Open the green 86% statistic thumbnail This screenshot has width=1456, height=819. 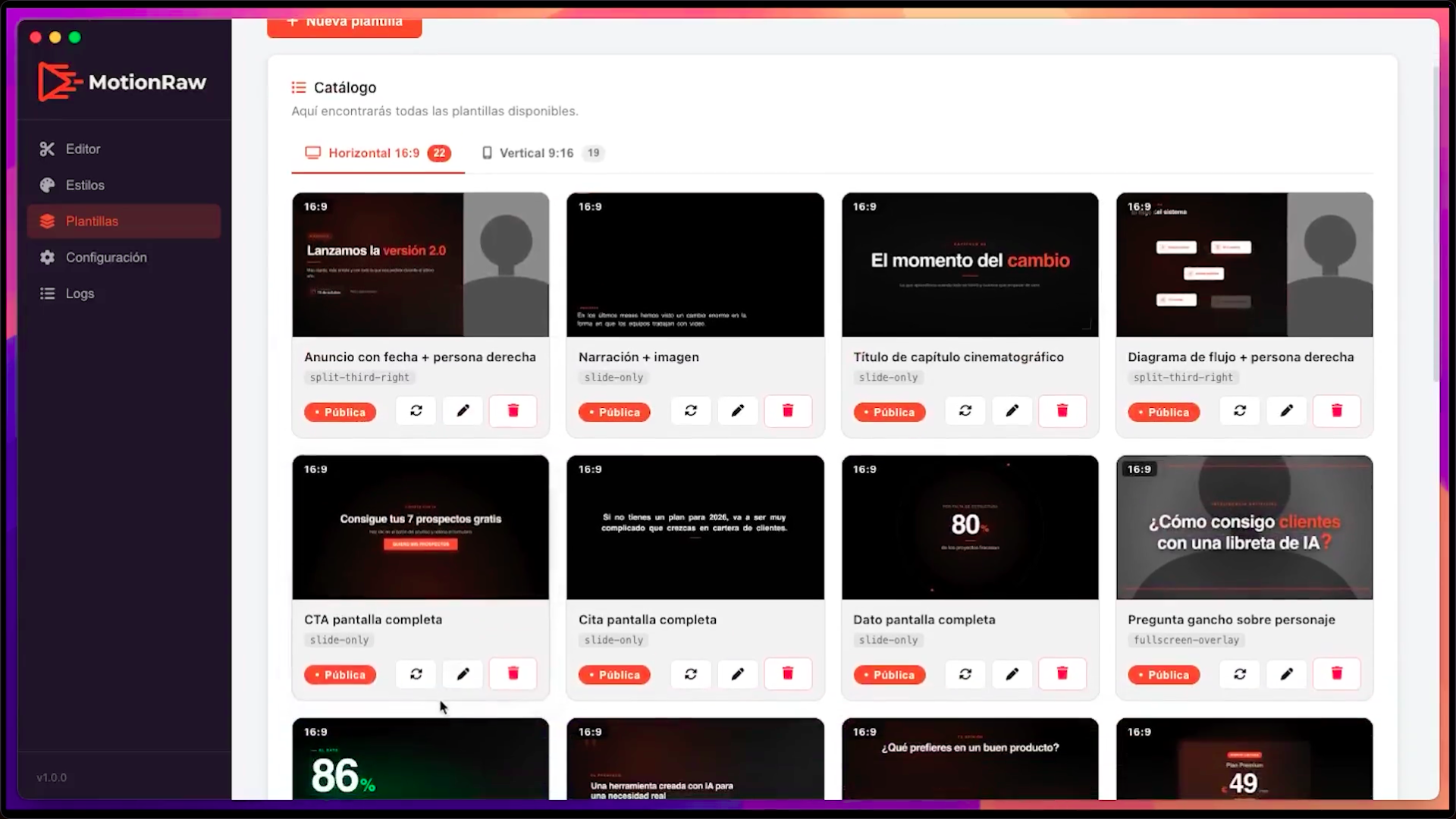tap(421, 758)
